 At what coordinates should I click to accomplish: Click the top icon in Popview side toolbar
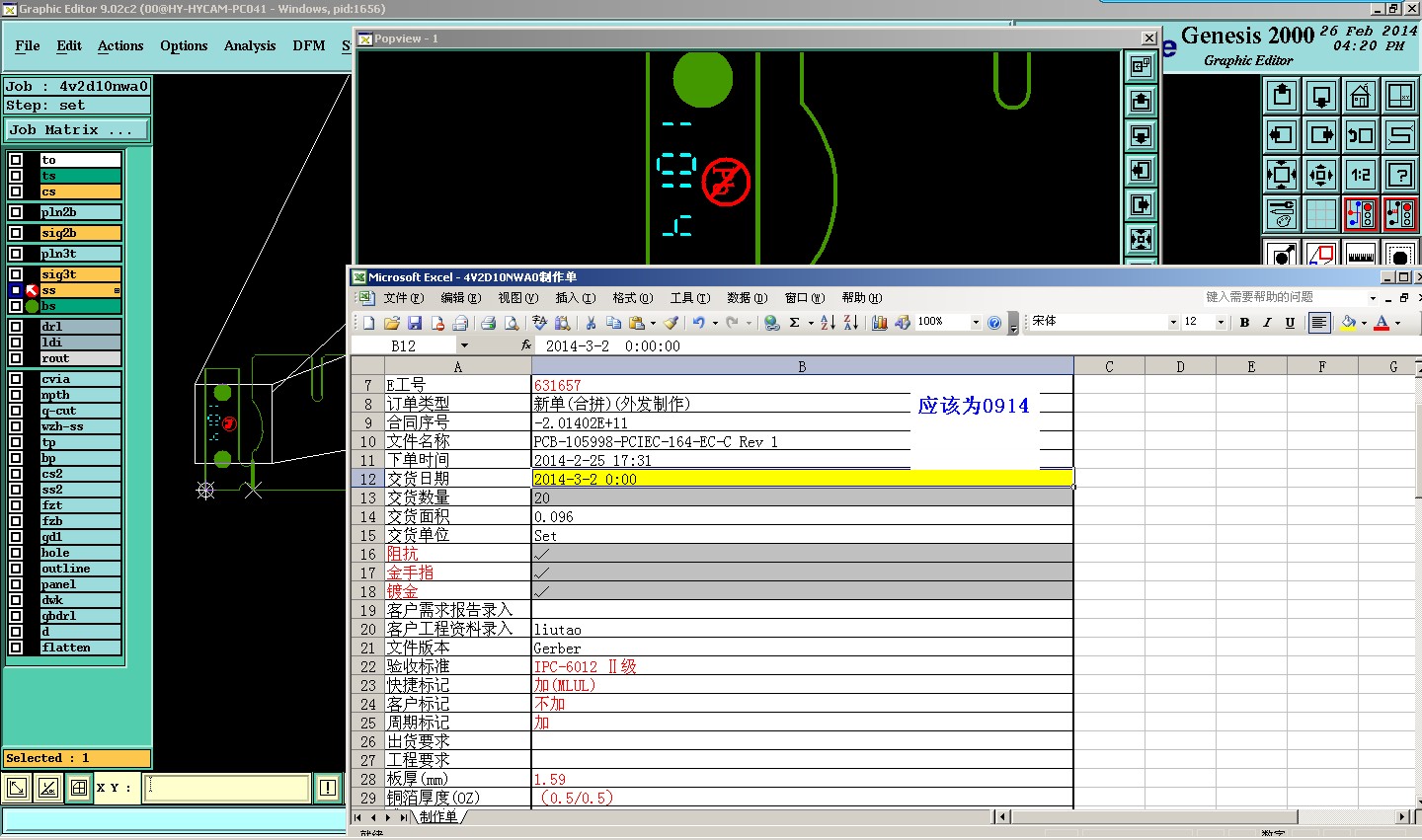1141,67
